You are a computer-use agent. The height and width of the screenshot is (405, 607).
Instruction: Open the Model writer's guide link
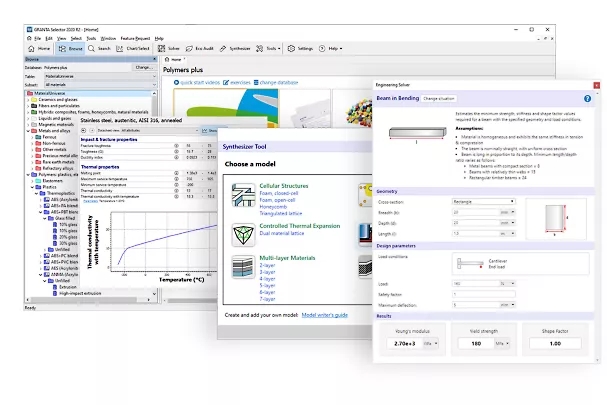(324, 315)
